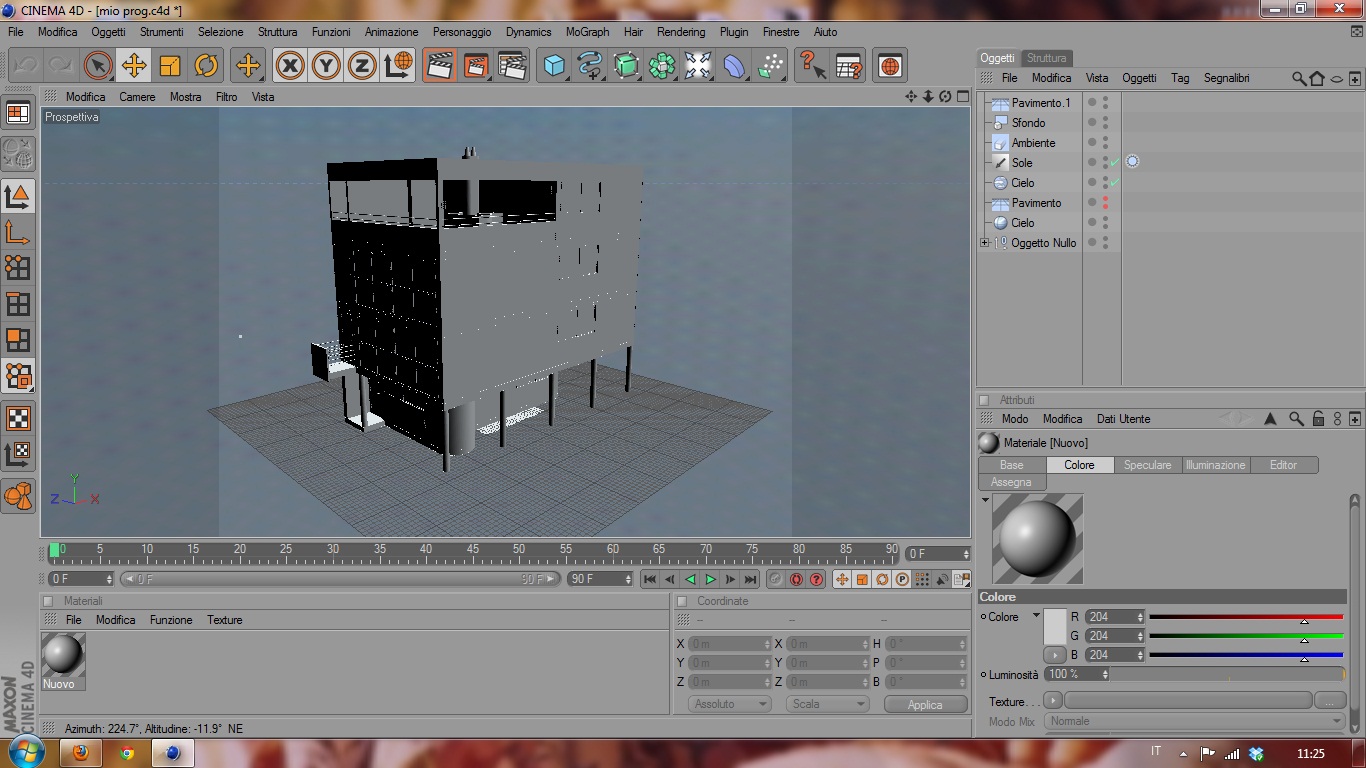Toggle Z axis lock
The image size is (1366, 768).
[x=361, y=66]
